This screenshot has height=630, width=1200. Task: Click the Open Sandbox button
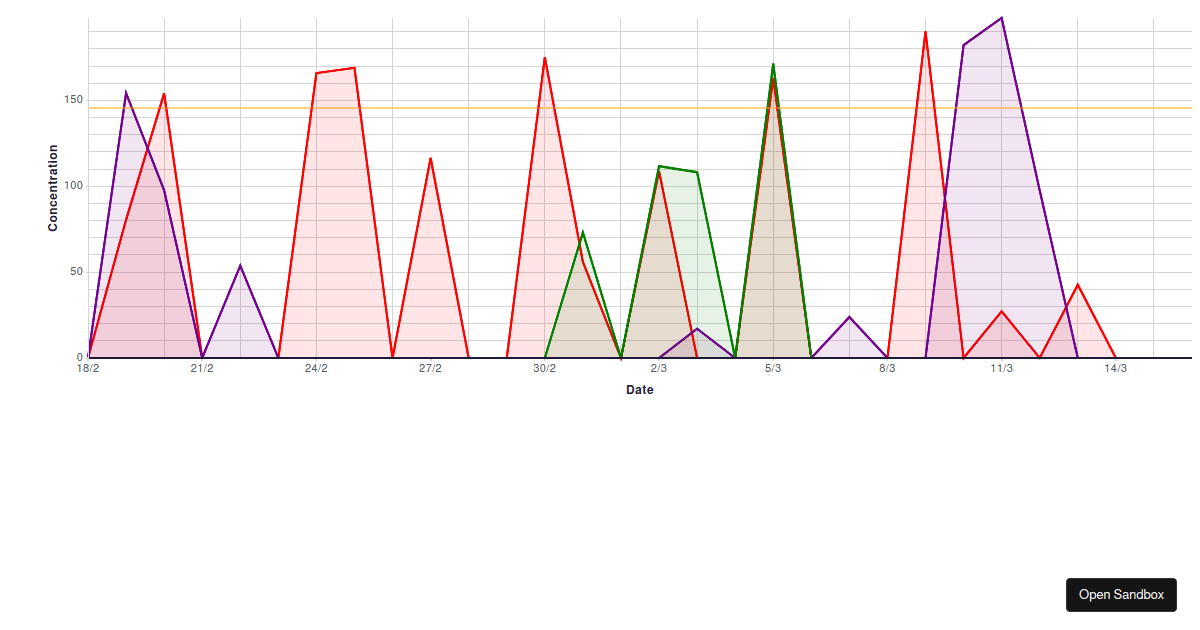click(x=1120, y=595)
